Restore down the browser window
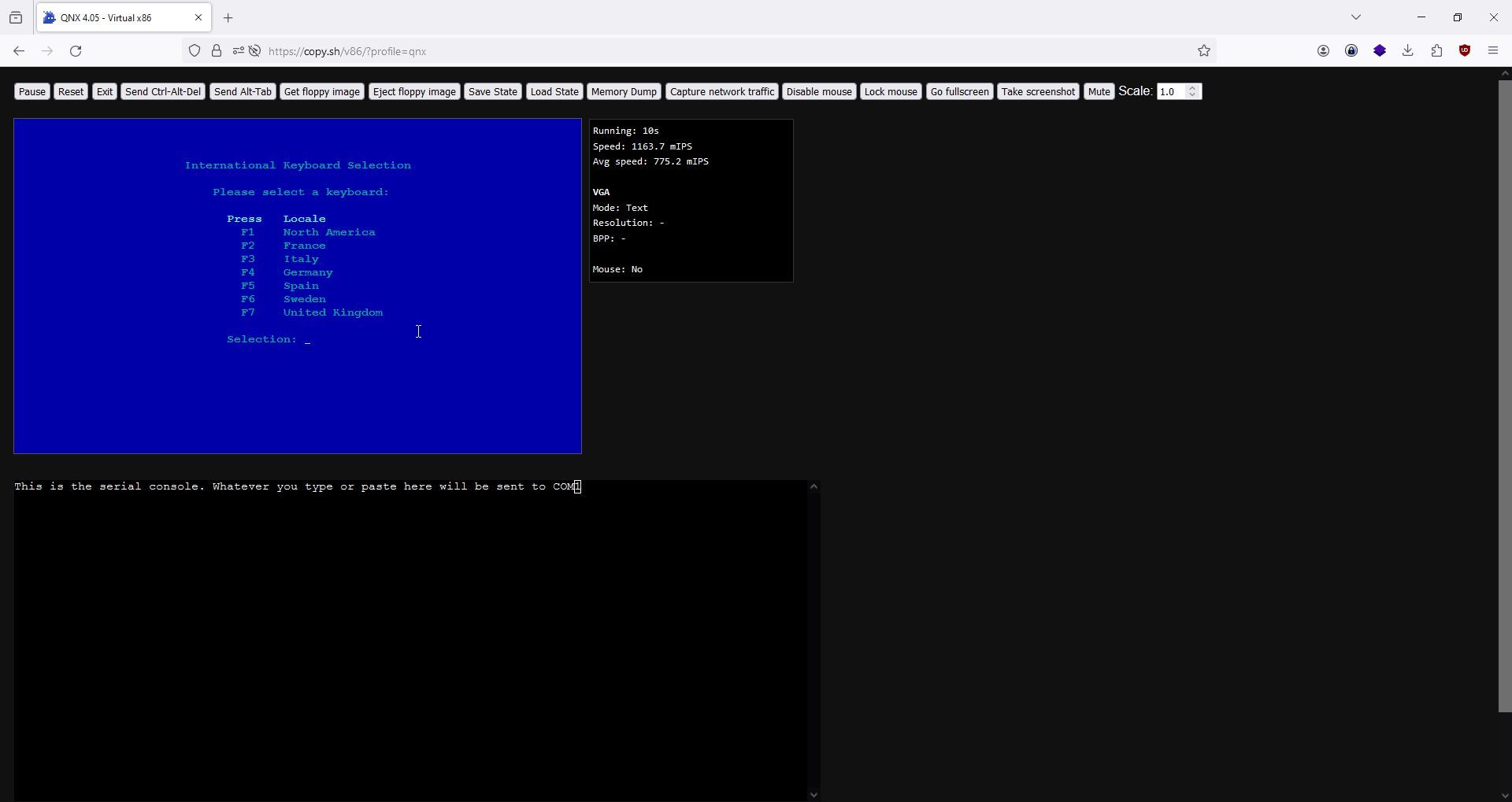 [1458, 17]
